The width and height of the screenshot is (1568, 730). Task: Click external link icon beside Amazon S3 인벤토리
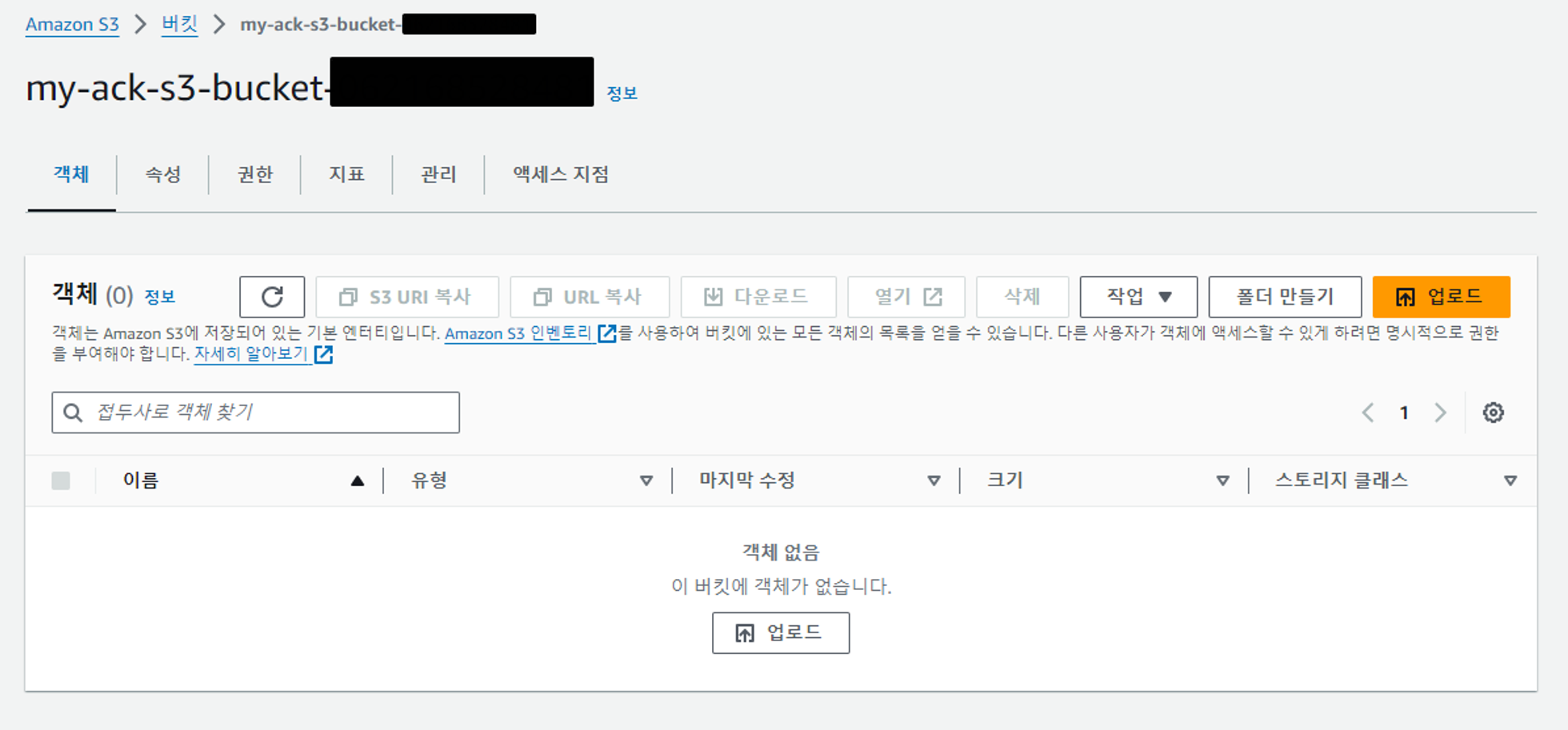point(607,333)
